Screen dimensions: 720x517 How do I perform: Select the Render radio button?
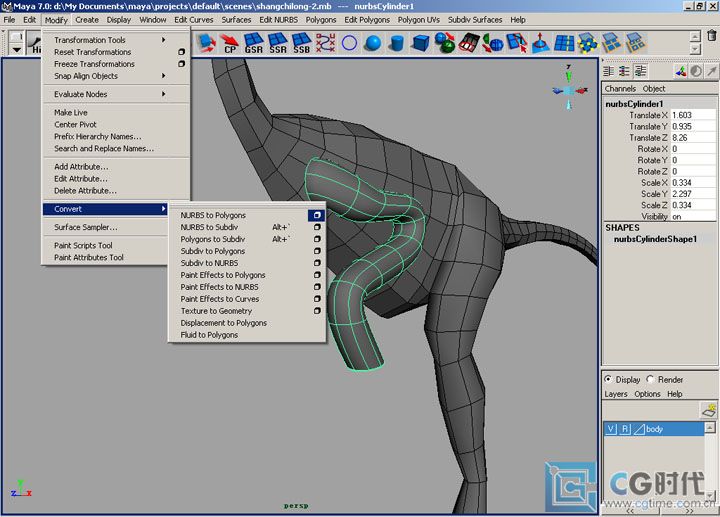[x=650, y=379]
